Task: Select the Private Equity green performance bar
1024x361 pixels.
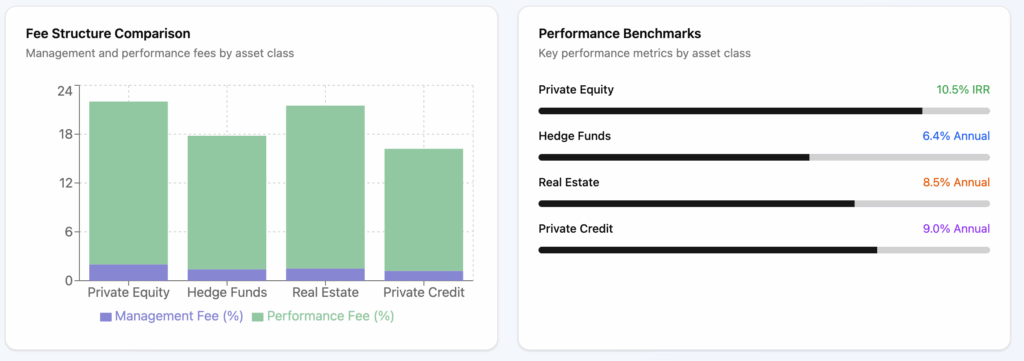Action: (129, 183)
